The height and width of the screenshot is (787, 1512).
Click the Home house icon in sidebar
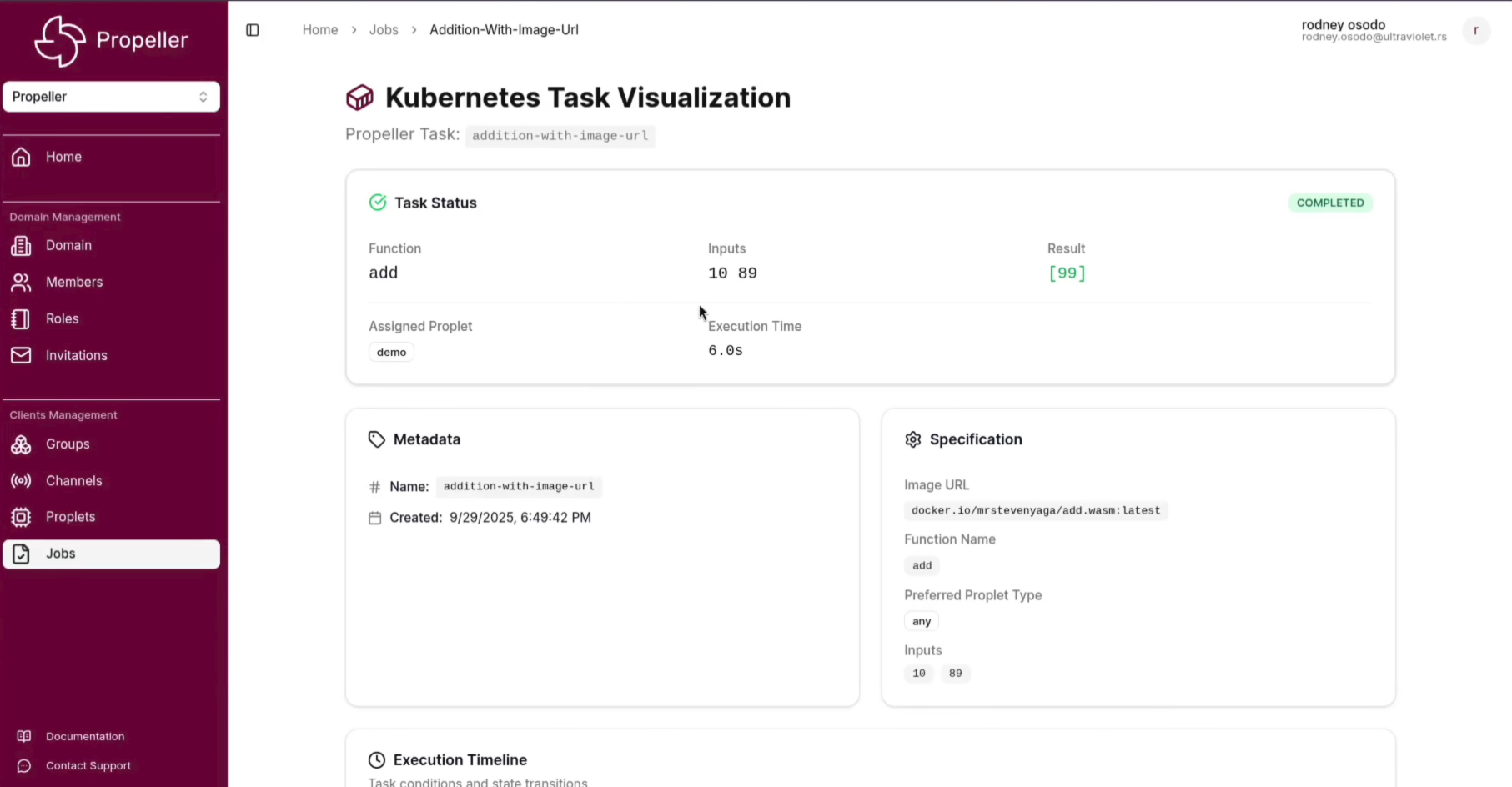(21, 157)
